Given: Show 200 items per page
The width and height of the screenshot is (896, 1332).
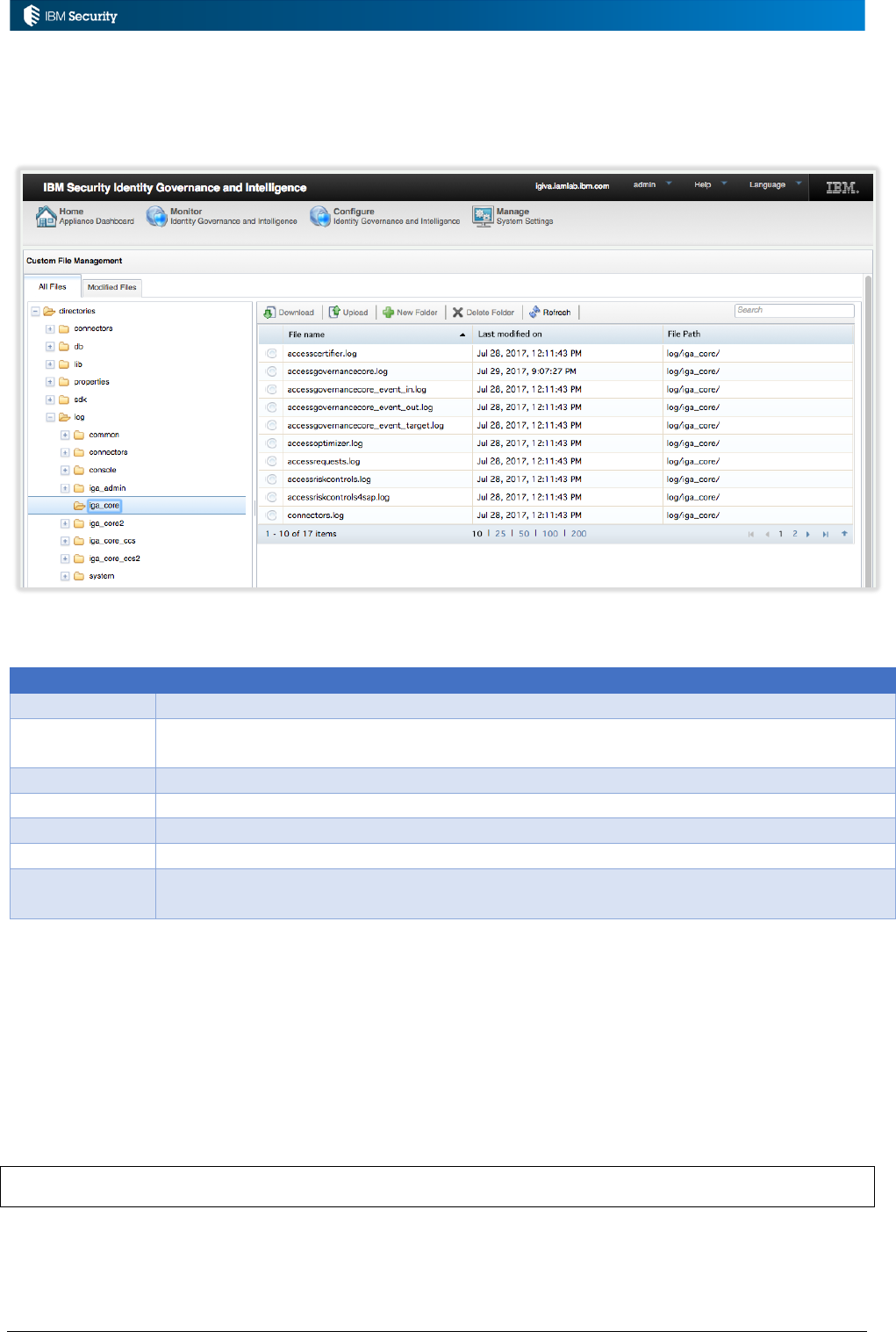Looking at the screenshot, I should (x=579, y=534).
